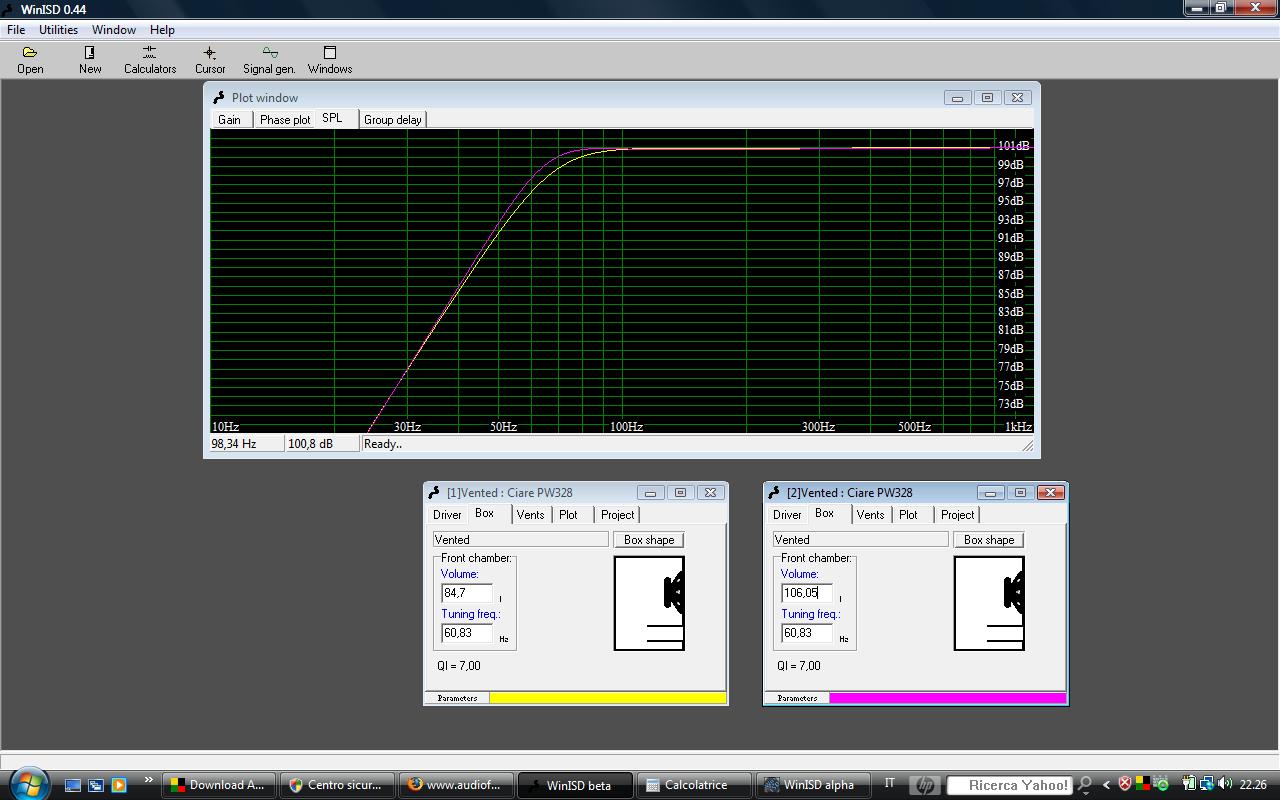Image resolution: width=1280 pixels, height=800 pixels.
Task: Click the magenta plot color bar
Action: [x=946, y=698]
